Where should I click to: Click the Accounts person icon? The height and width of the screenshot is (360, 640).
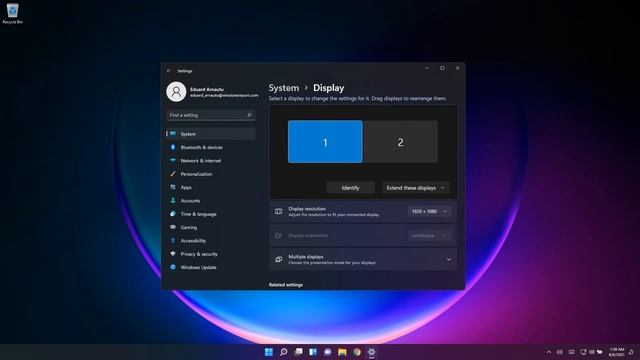[173, 200]
